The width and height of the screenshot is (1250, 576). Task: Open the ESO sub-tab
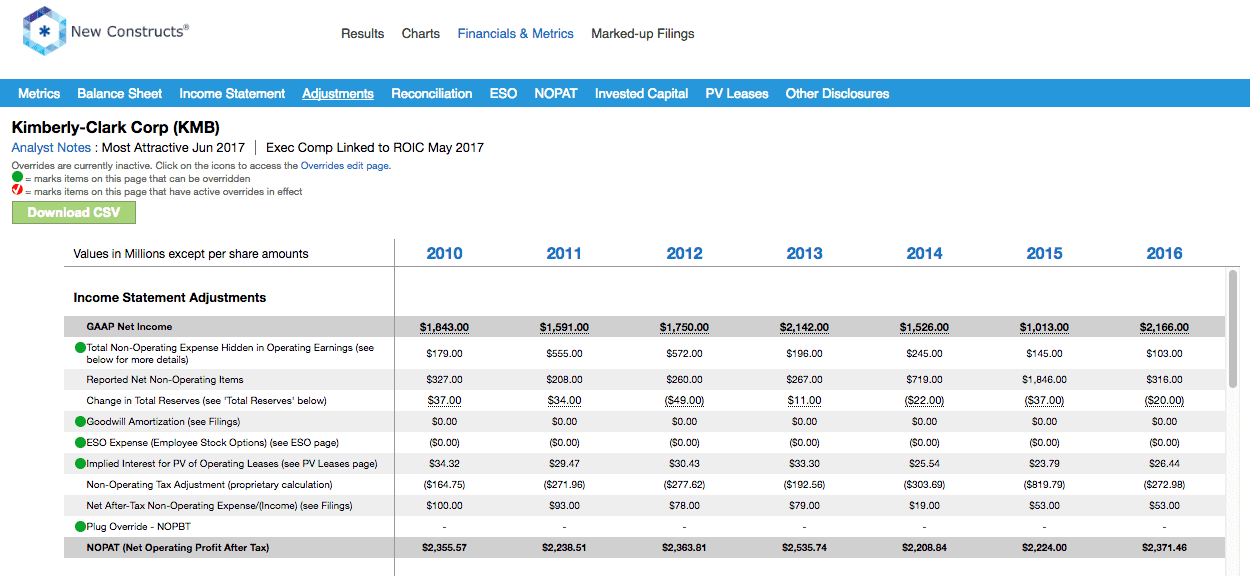tap(503, 94)
